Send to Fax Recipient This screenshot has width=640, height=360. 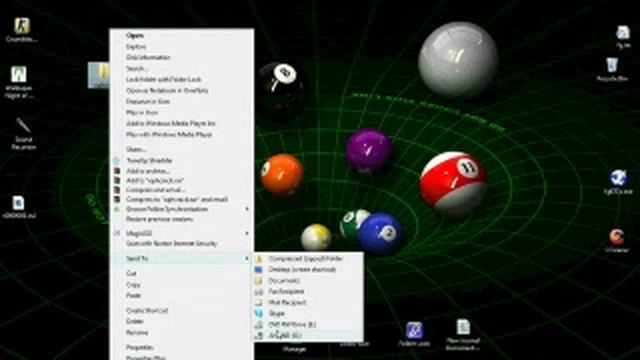click(286, 292)
